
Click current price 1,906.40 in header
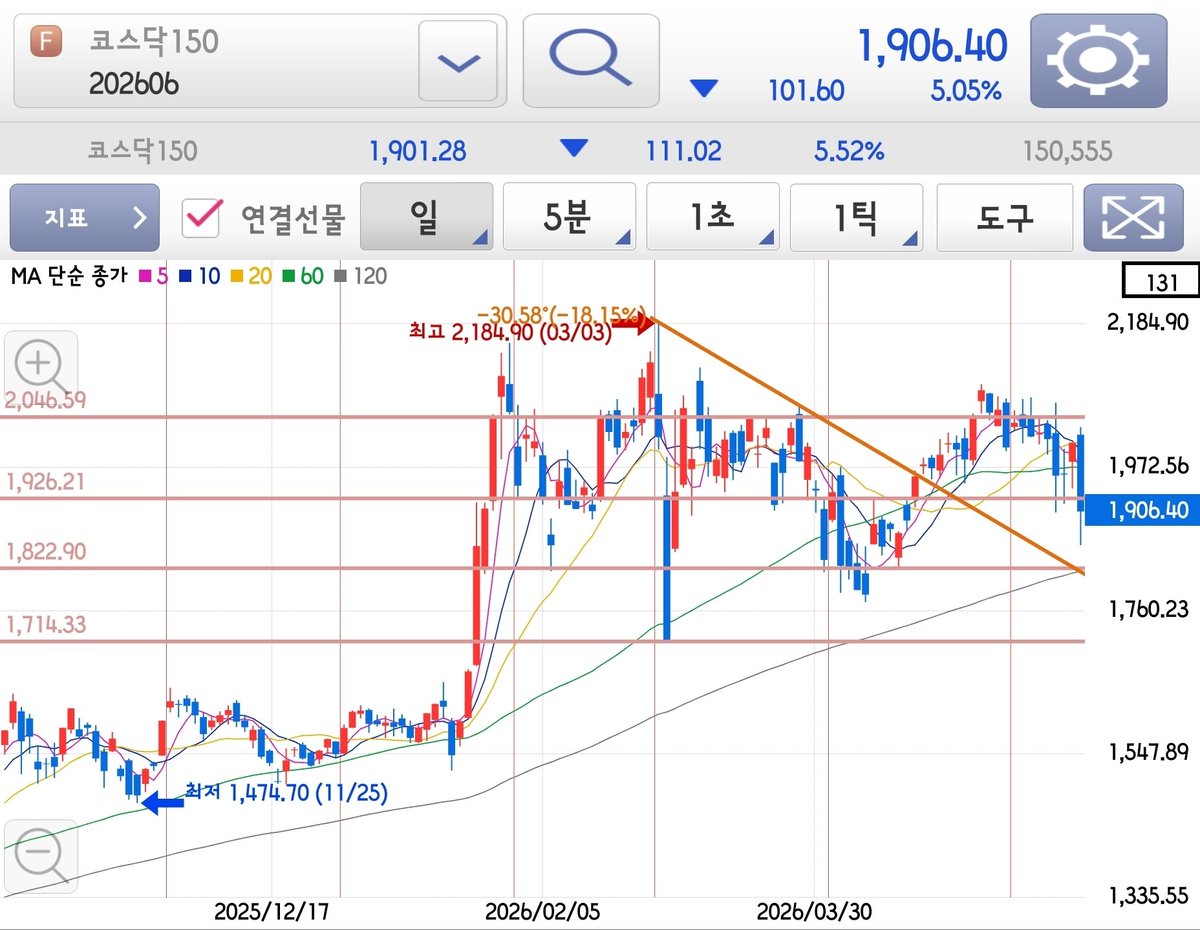[932, 44]
